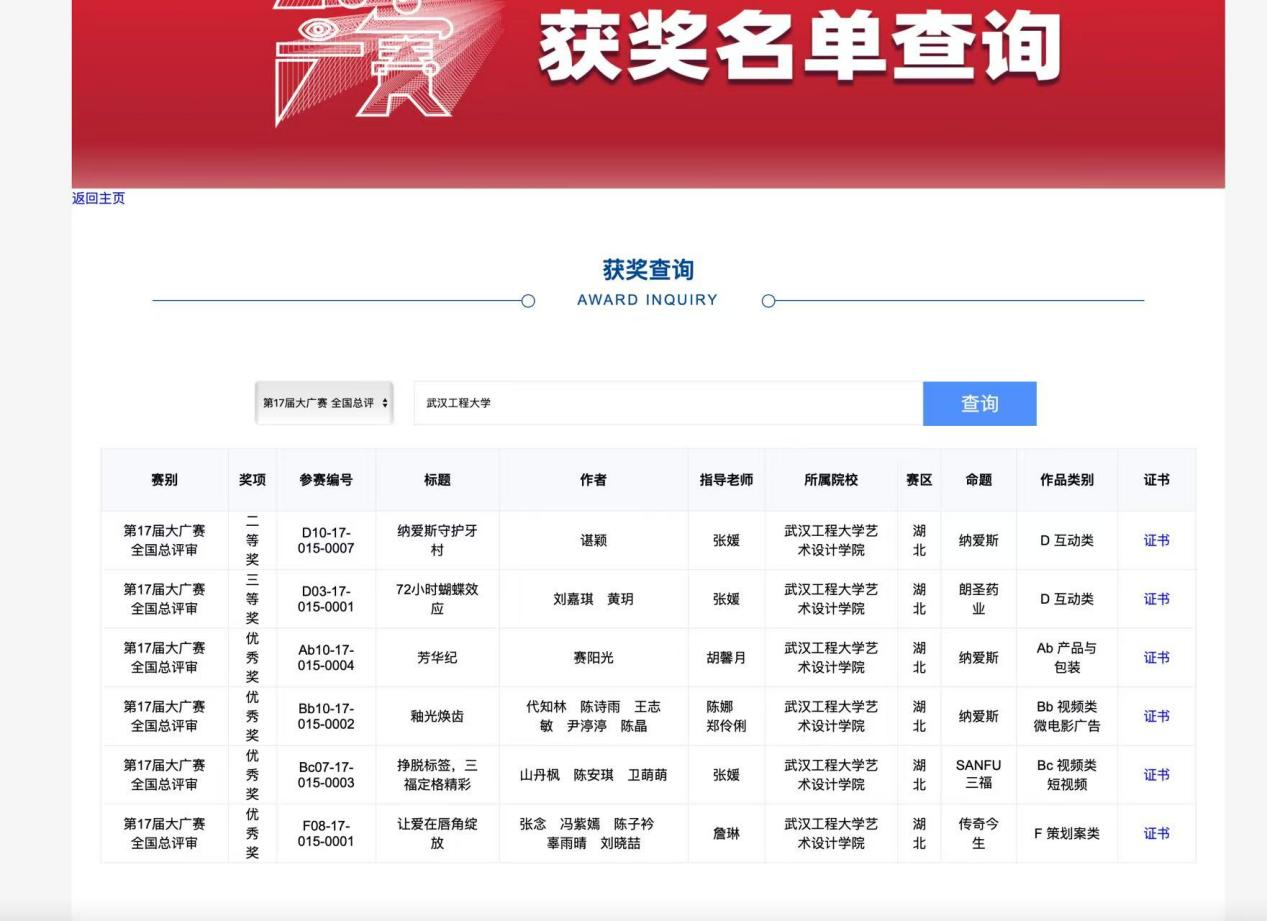Open 证书 link for 72小时蝴蝶效应

[1156, 599]
